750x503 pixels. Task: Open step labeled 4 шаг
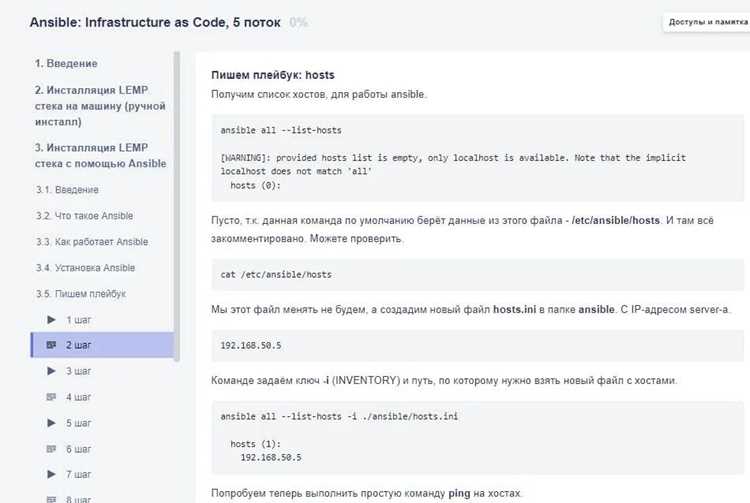tap(78, 397)
